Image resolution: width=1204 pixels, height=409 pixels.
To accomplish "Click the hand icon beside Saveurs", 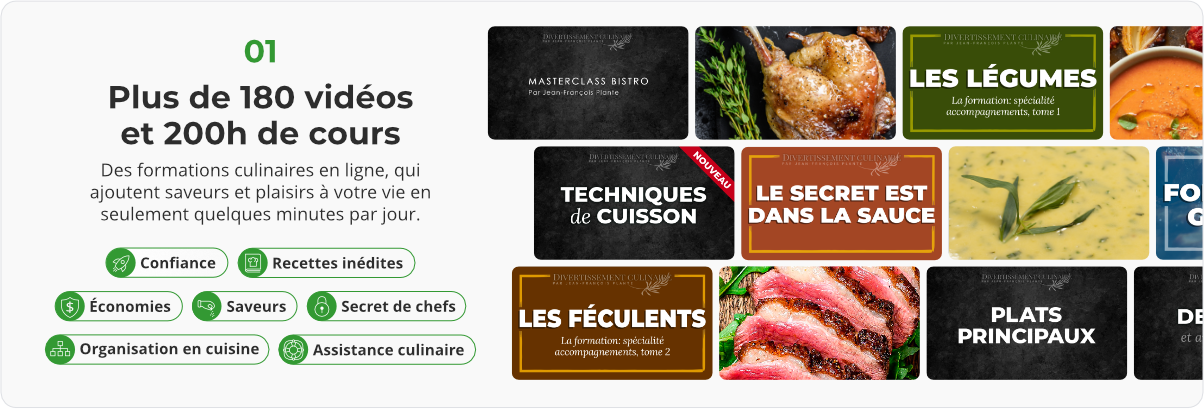I will 206,306.
